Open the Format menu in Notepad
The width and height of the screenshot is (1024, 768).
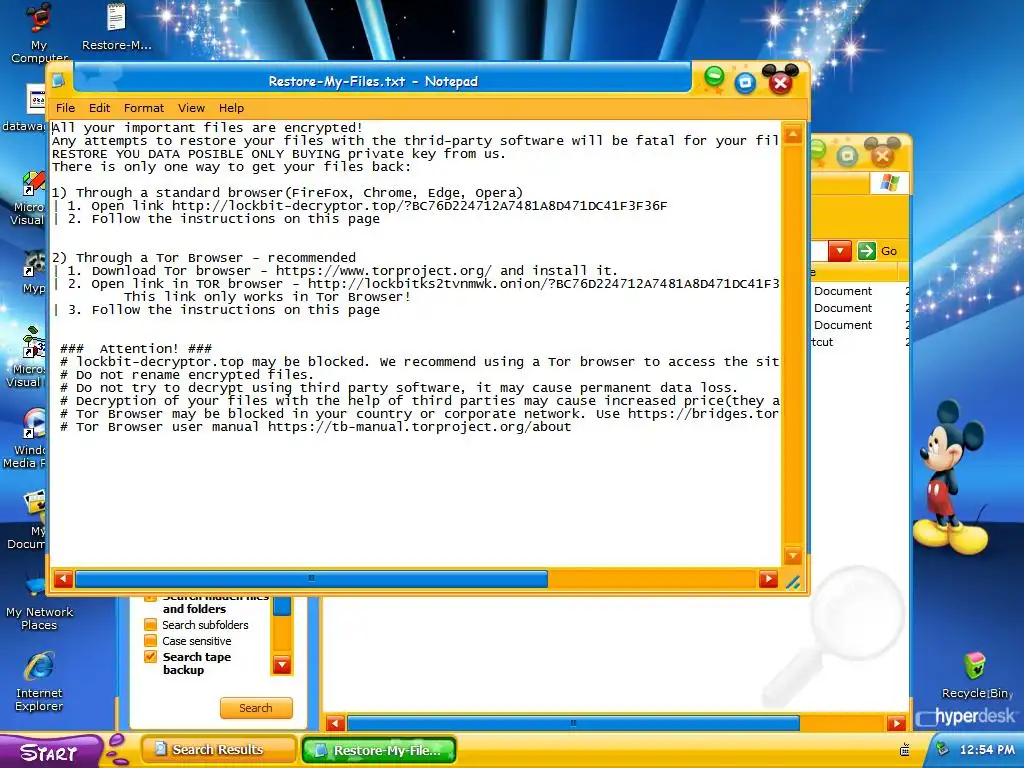144,108
